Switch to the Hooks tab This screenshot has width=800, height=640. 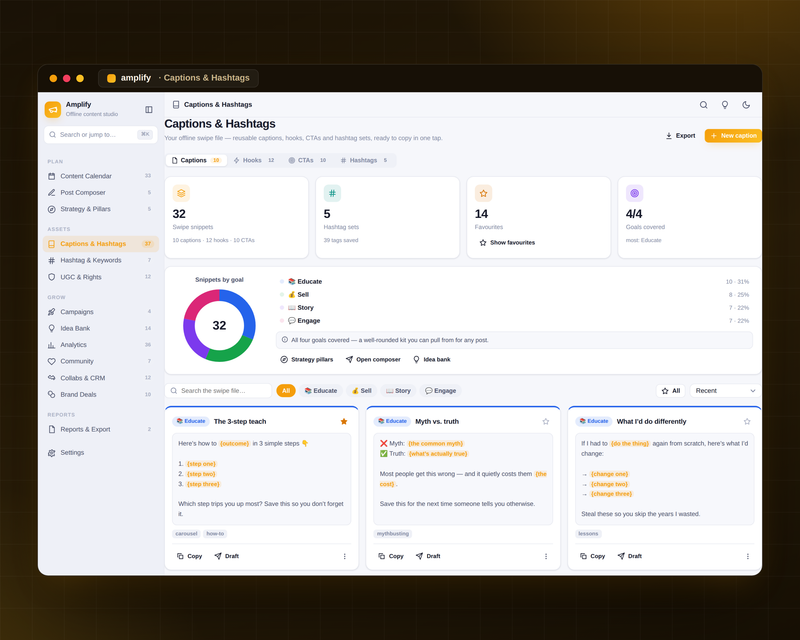point(254,160)
